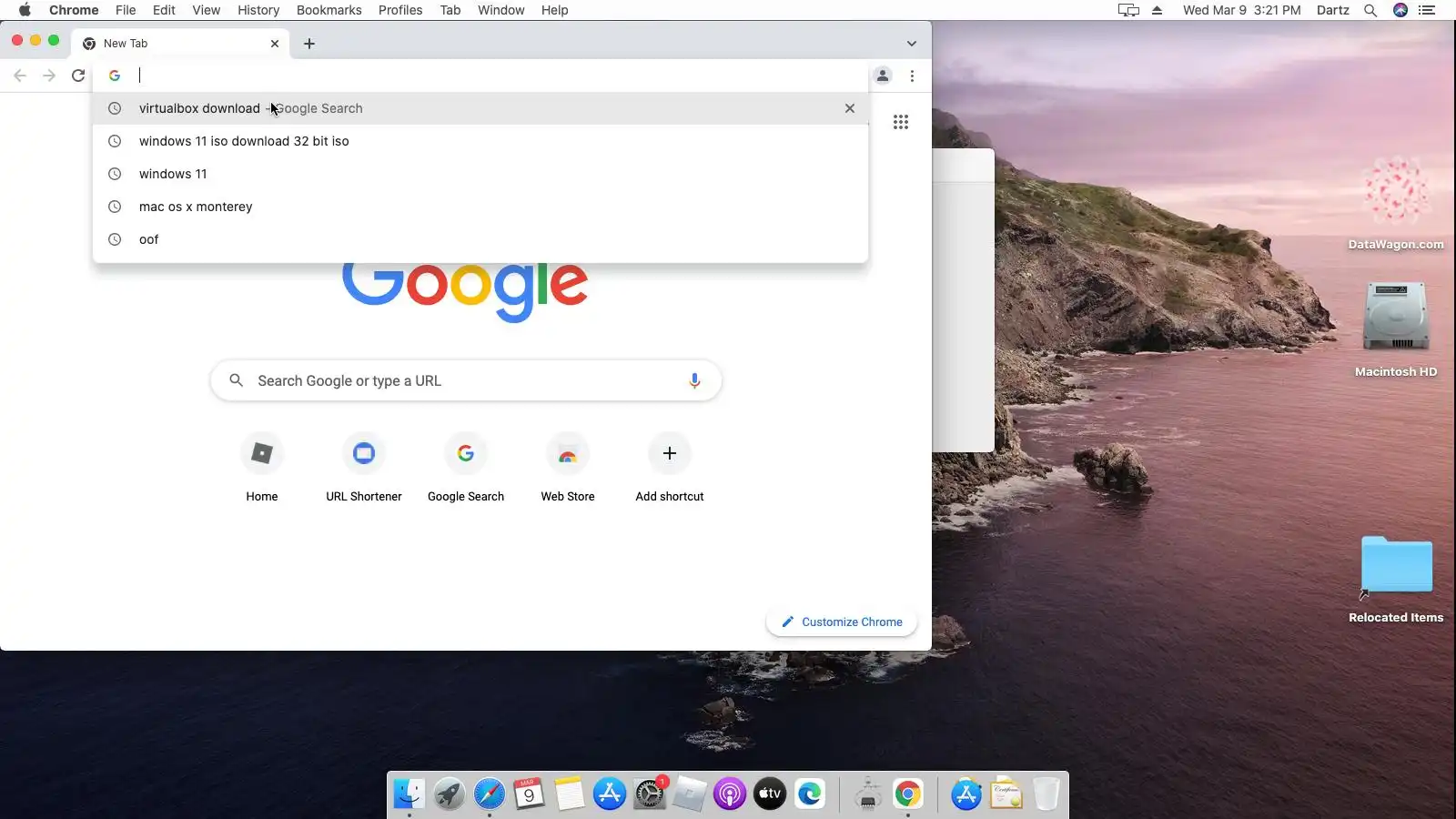This screenshot has width=1456, height=819.
Task: Launch Safari from the Dock
Action: click(x=490, y=794)
